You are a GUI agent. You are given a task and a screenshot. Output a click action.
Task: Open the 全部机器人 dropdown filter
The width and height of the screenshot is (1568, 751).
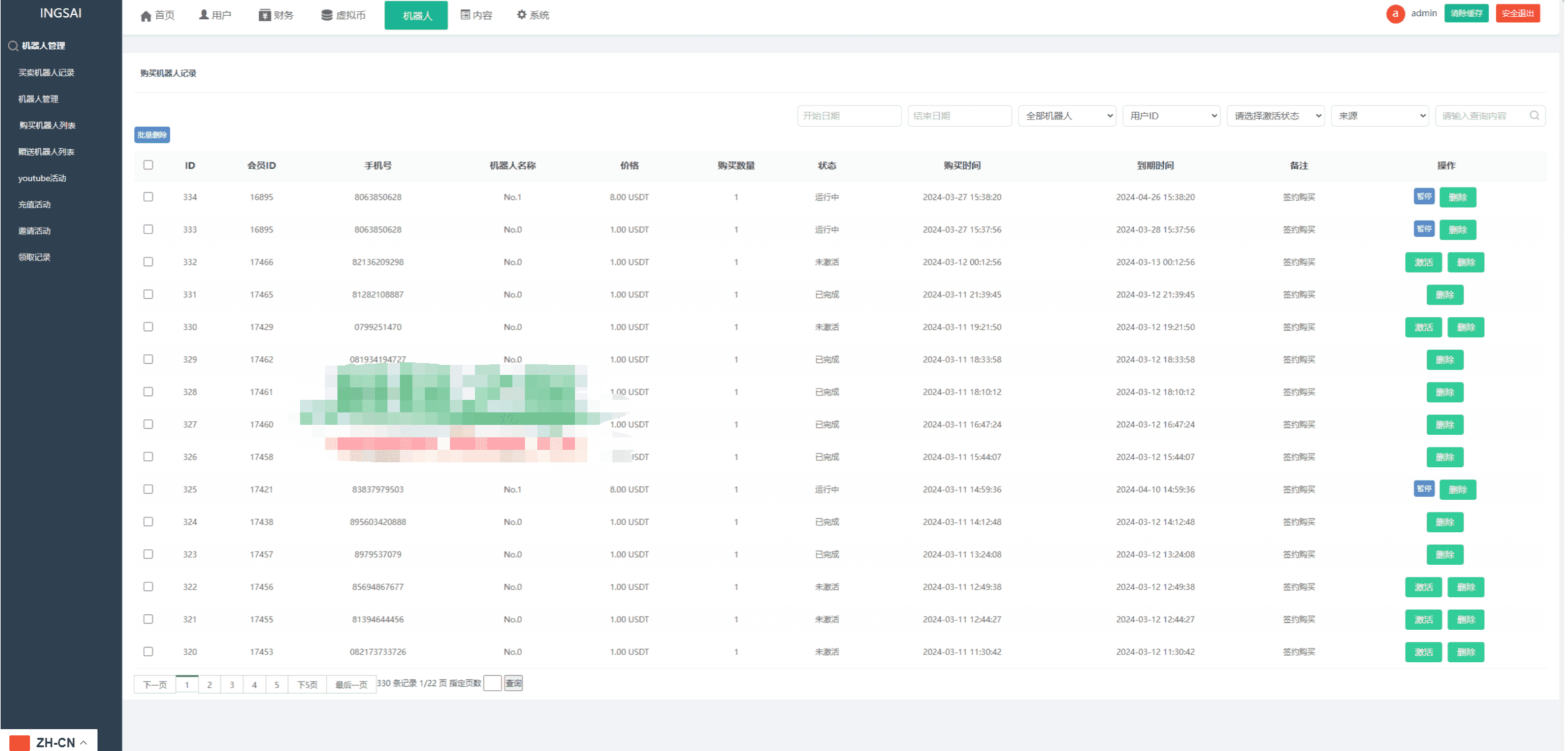pyautogui.click(x=1067, y=116)
